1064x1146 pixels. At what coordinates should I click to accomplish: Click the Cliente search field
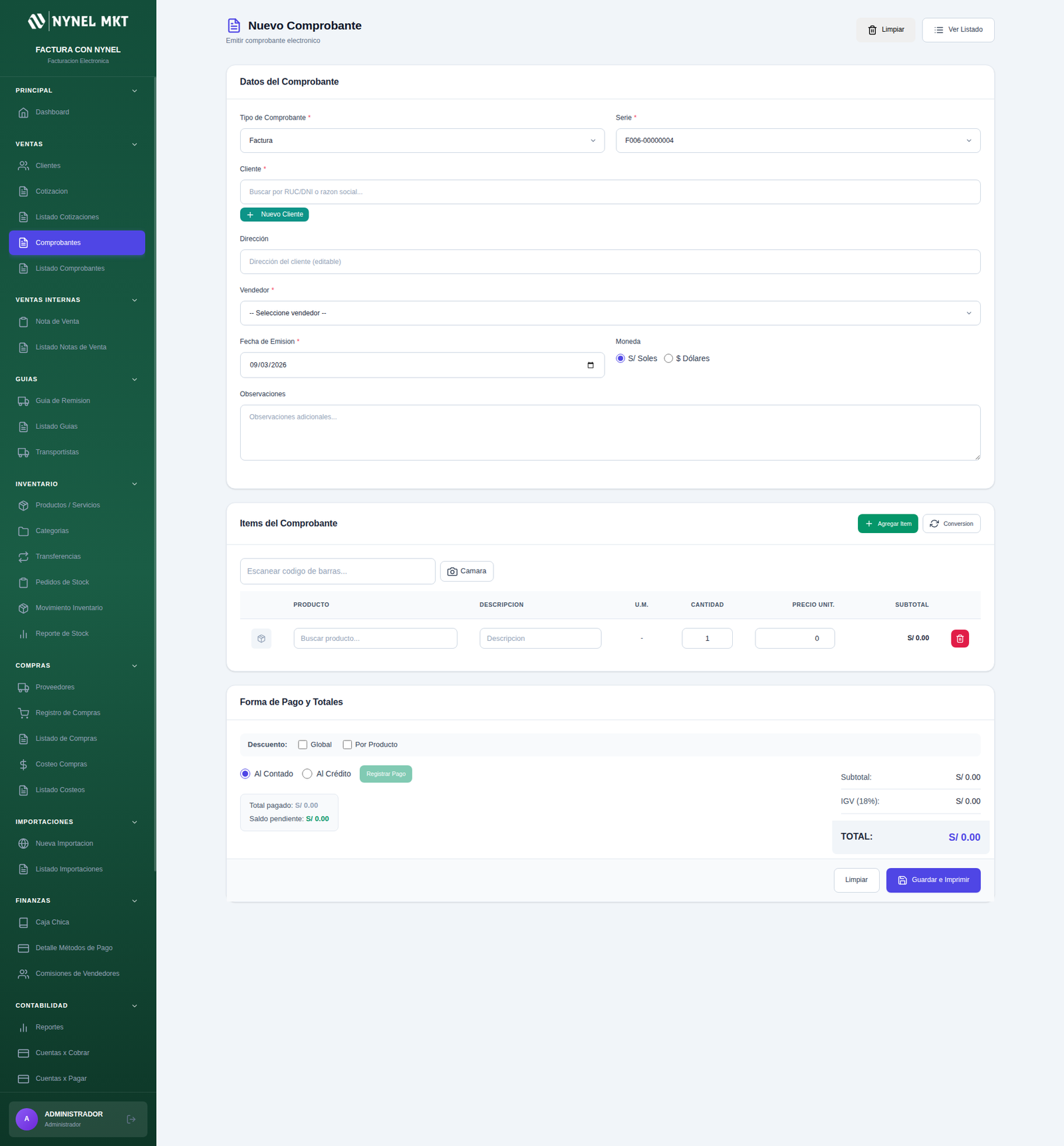pos(609,192)
